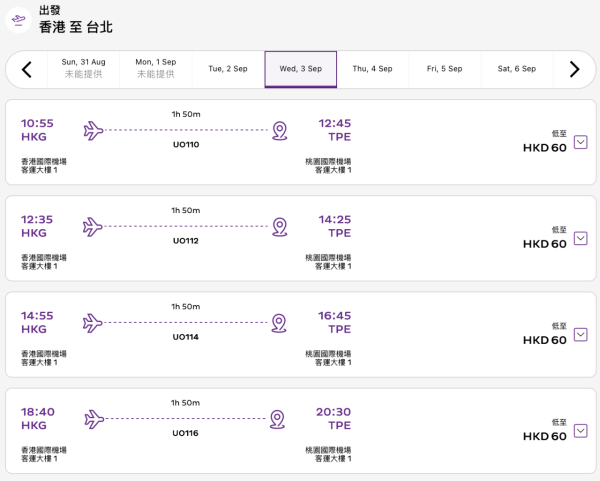Click departure time 18:40
Image resolution: width=600 pixels, height=481 pixels.
point(38,412)
